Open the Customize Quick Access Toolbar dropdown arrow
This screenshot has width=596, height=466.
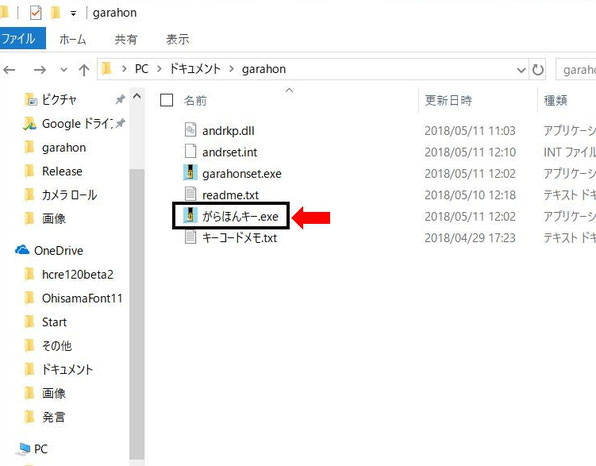pyautogui.click(x=73, y=14)
